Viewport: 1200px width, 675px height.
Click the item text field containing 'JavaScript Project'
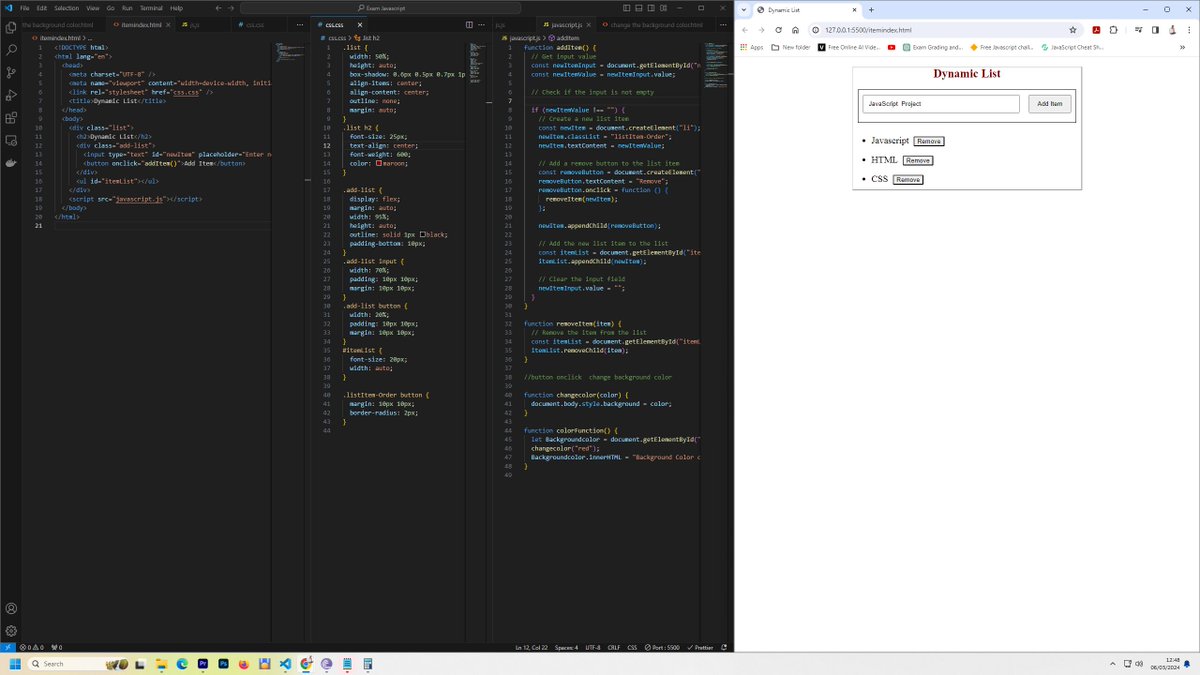941,104
